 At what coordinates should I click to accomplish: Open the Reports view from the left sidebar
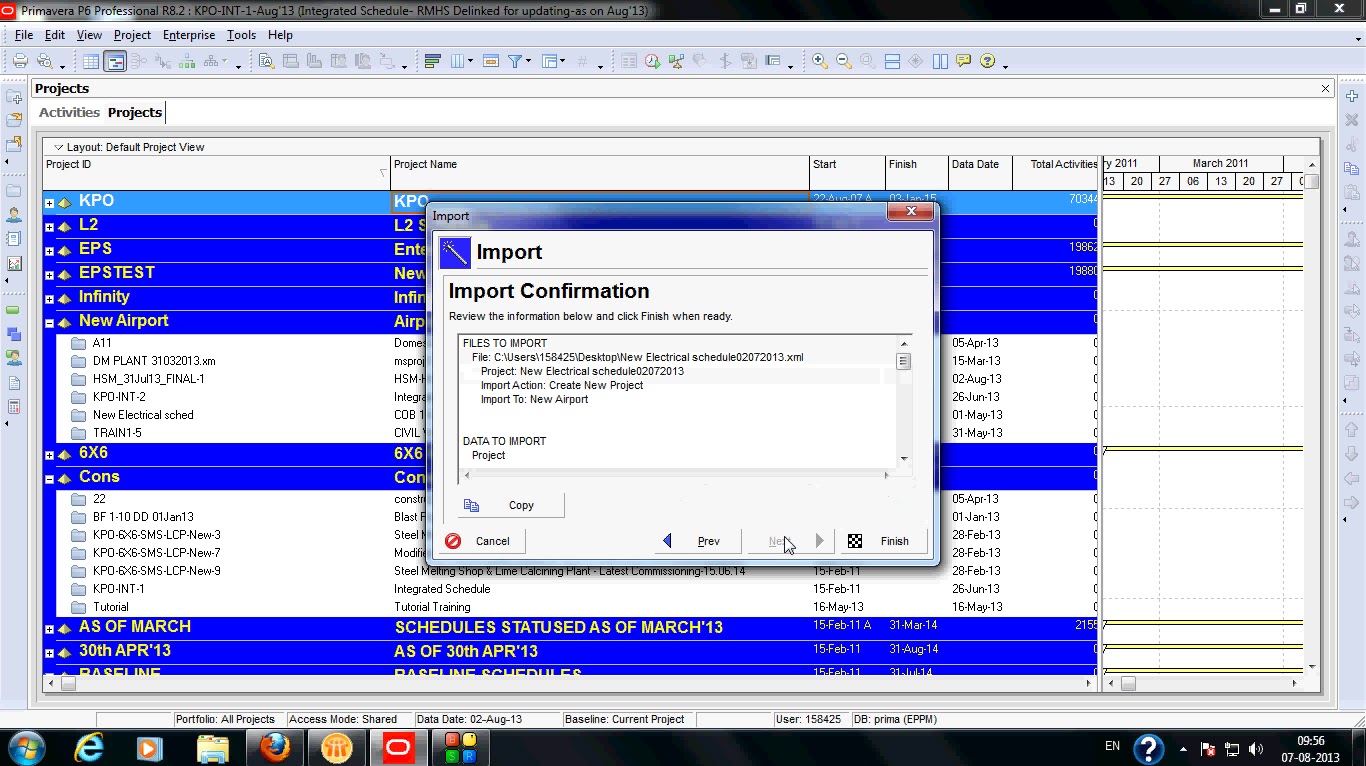click(14, 238)
